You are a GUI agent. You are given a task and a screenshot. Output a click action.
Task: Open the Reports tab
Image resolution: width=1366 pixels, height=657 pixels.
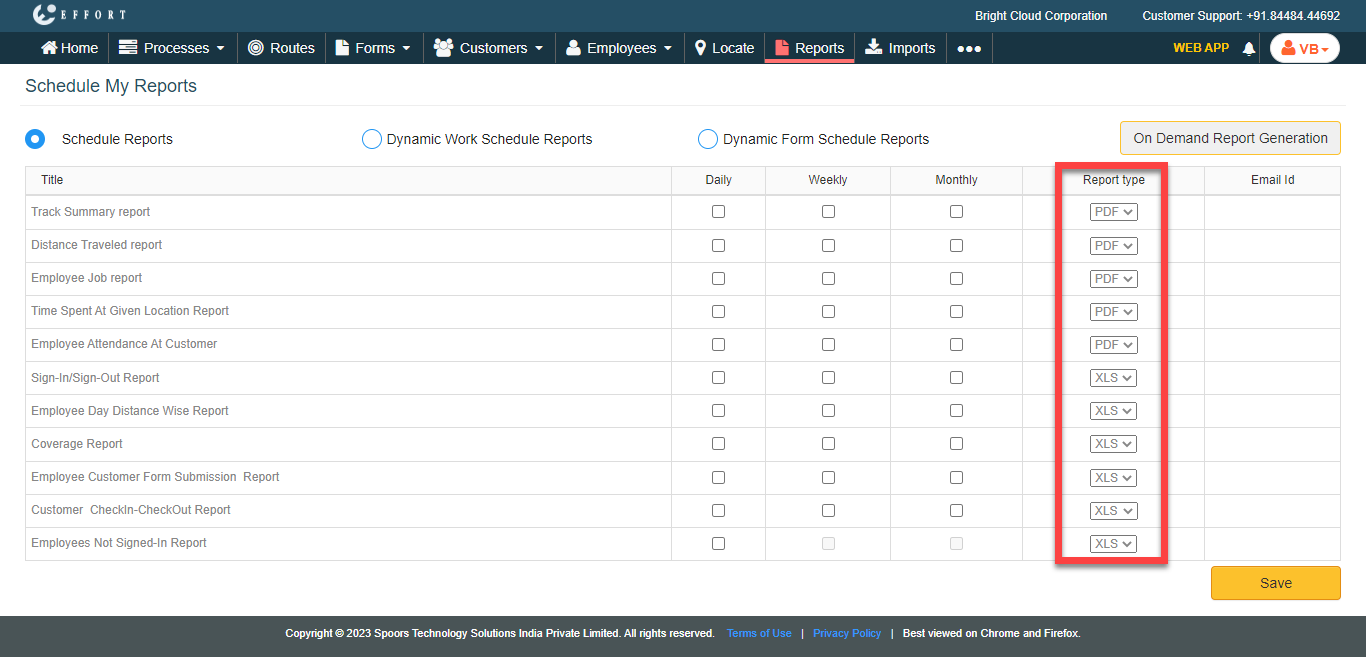point(809,48)
